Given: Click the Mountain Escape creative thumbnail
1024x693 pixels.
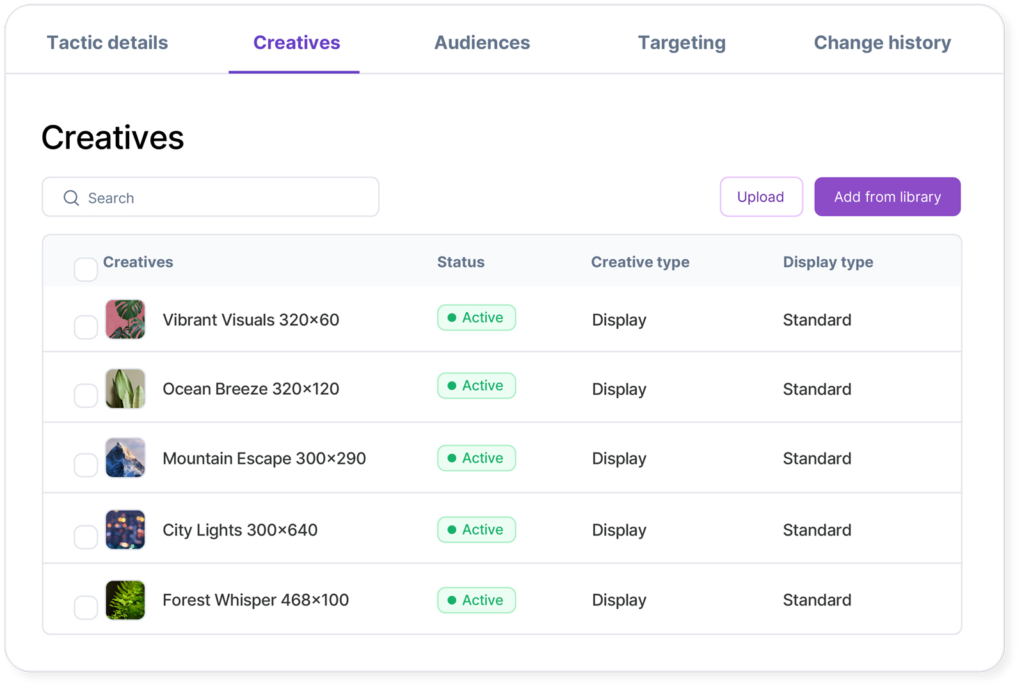Looking at the screenshot, I should 125,458.
